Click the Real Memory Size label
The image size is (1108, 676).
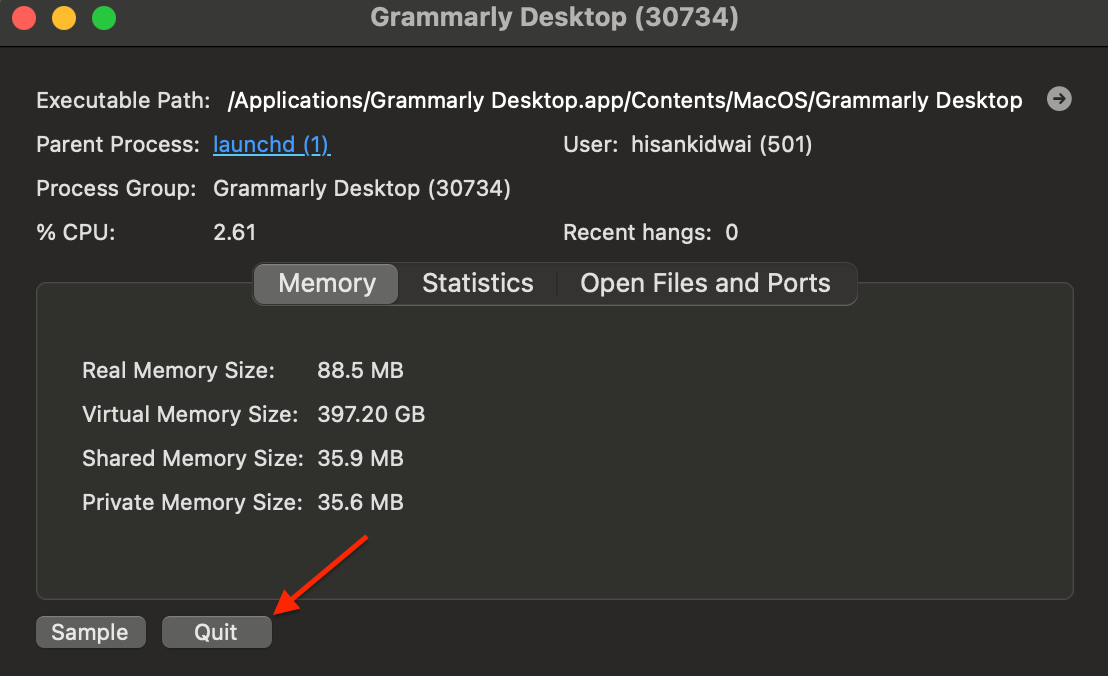(178, 370)
